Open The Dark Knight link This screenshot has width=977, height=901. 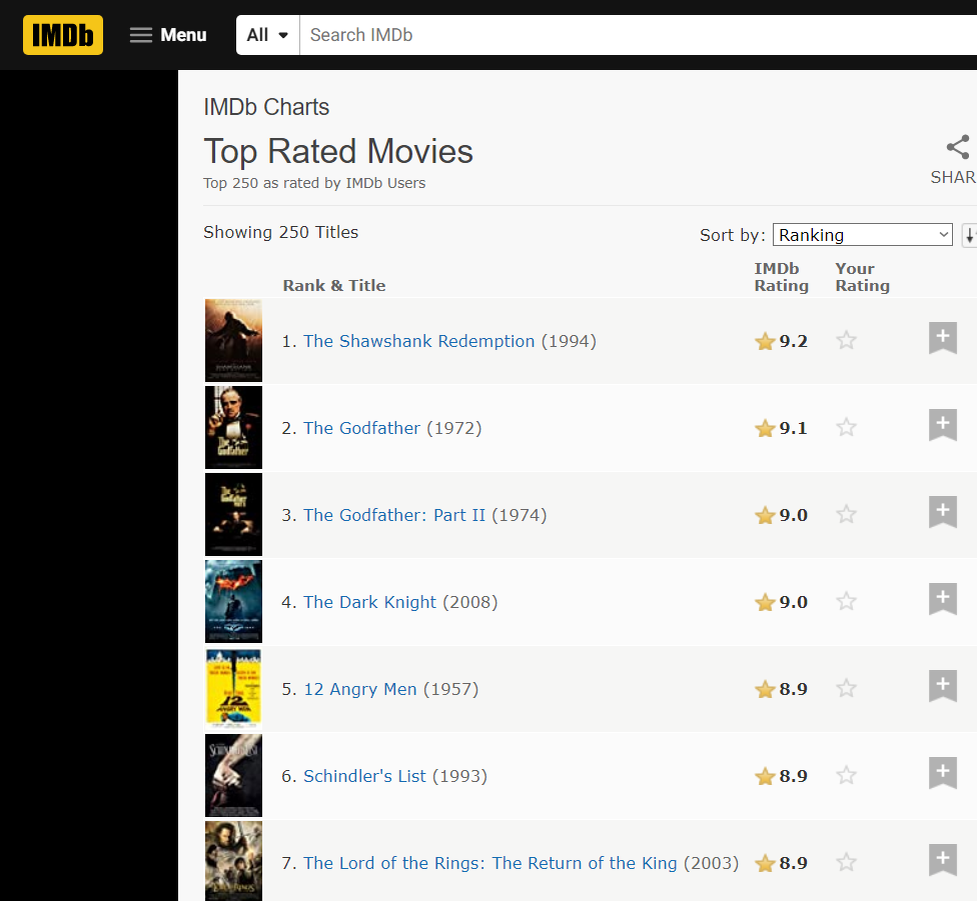pyautogui.click(x=369, y=602)
